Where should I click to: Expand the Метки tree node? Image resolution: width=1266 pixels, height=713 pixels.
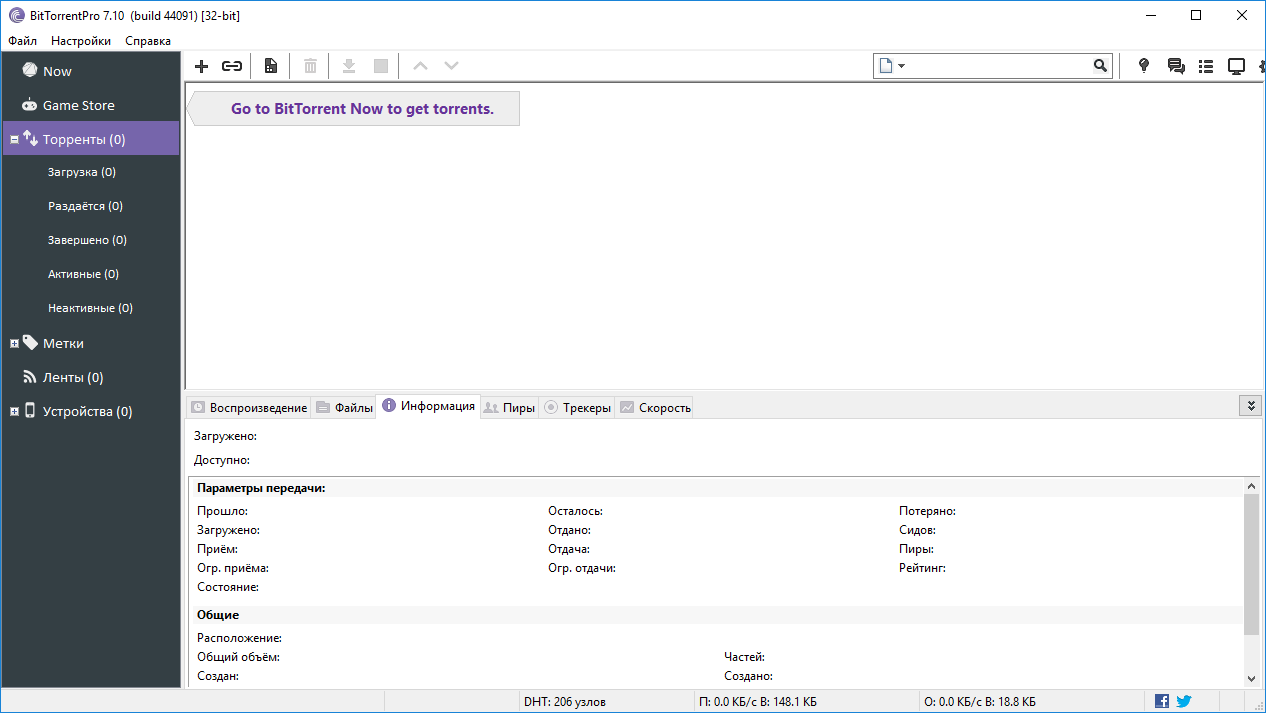click(x=14, y=343)
